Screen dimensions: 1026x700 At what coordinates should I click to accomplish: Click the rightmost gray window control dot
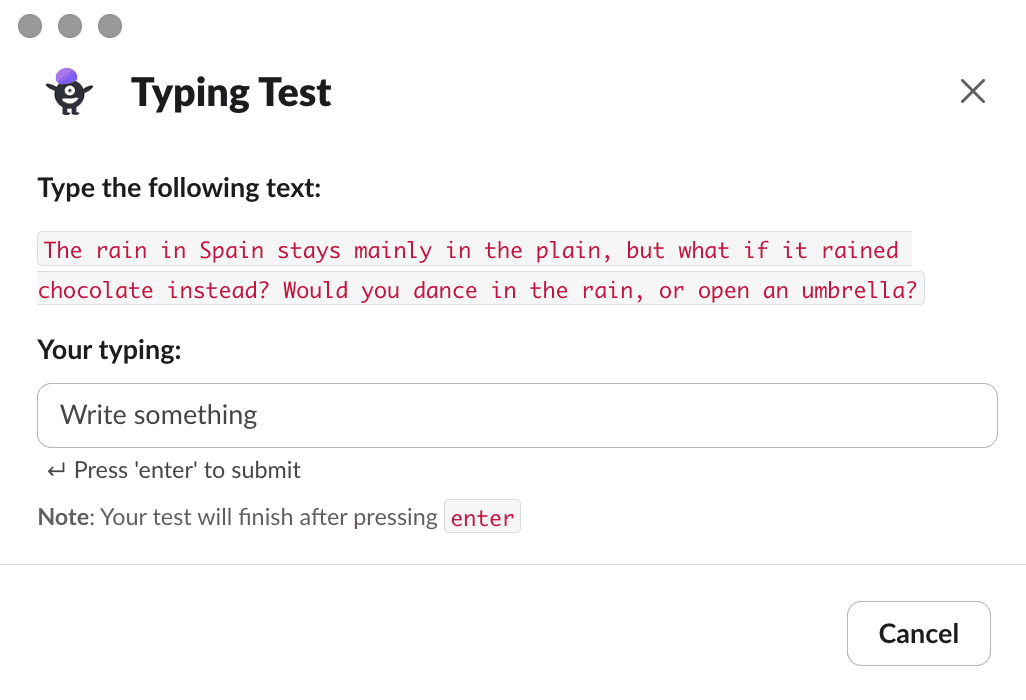[110, 26]
